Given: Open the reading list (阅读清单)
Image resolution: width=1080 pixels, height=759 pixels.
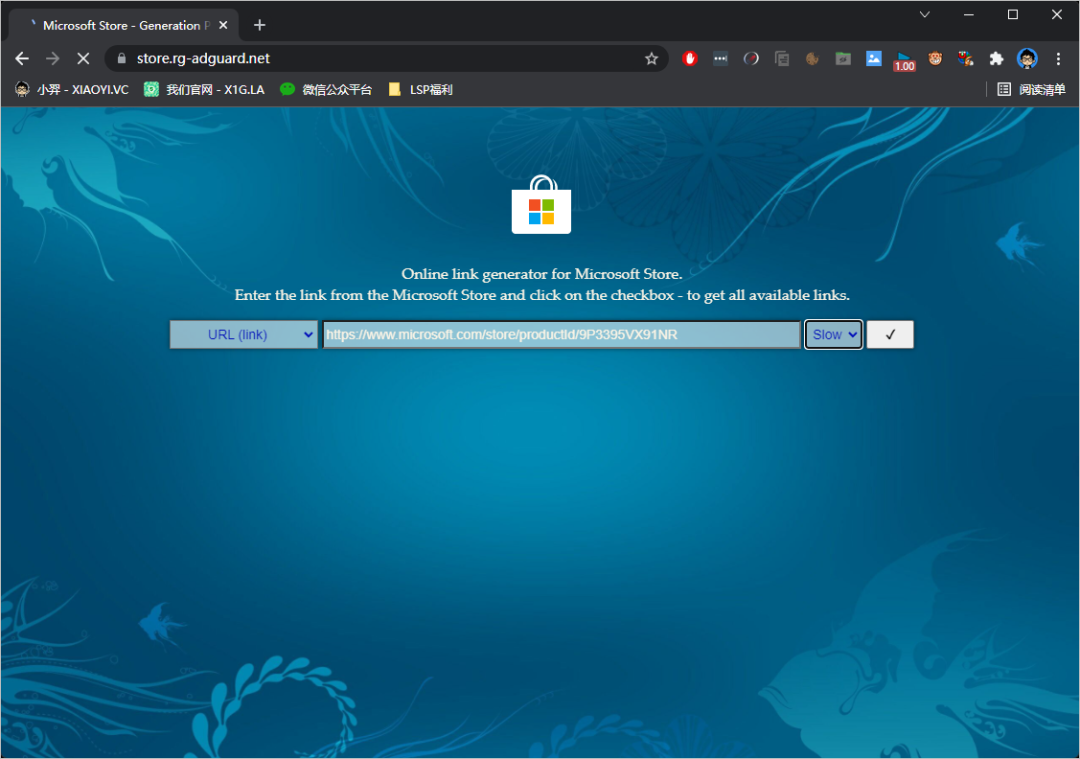Looking at the screenshot, I should click(x=1031, y=90).
